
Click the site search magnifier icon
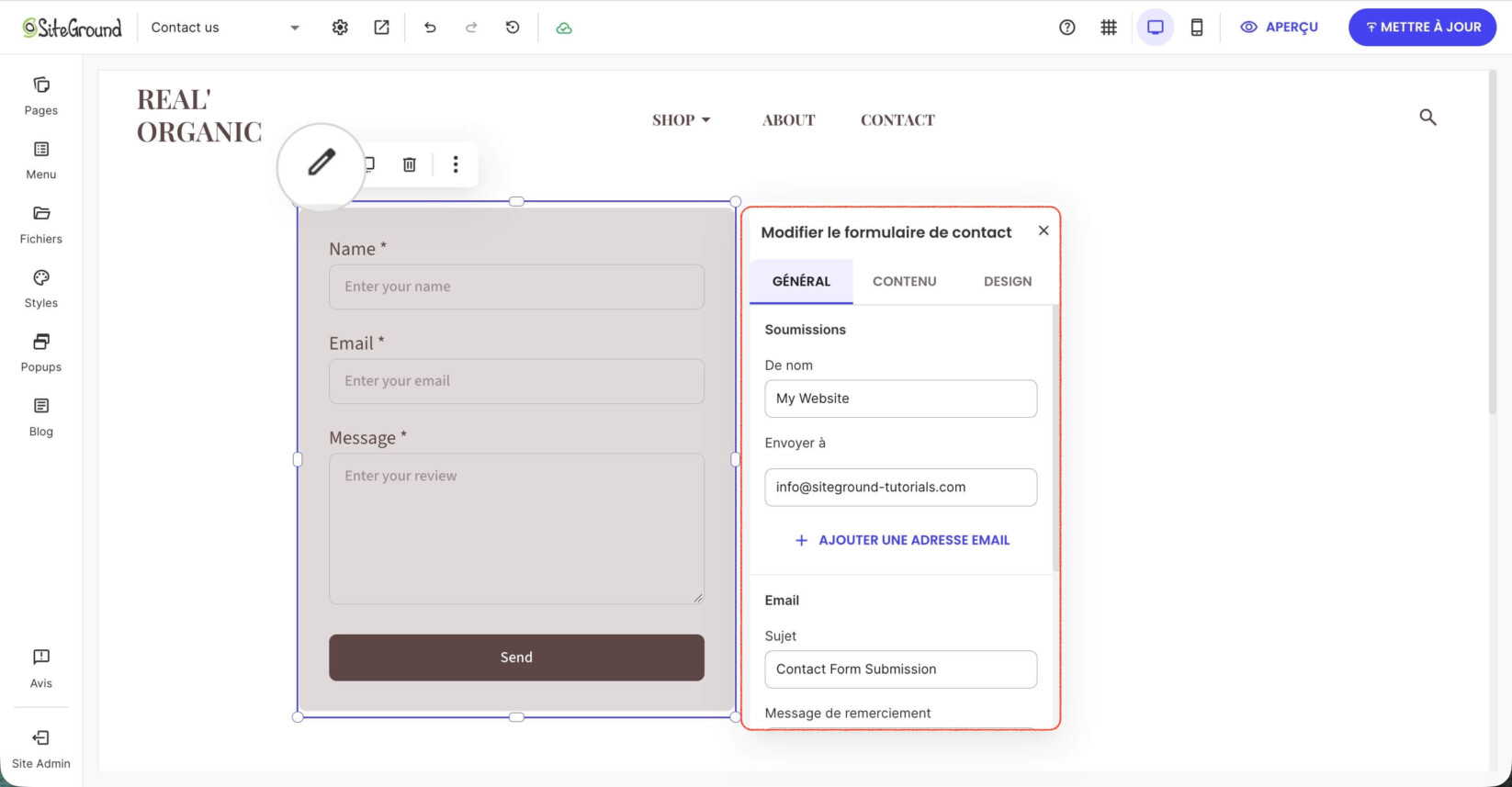pyautogui.click(x=1427, y=117)
